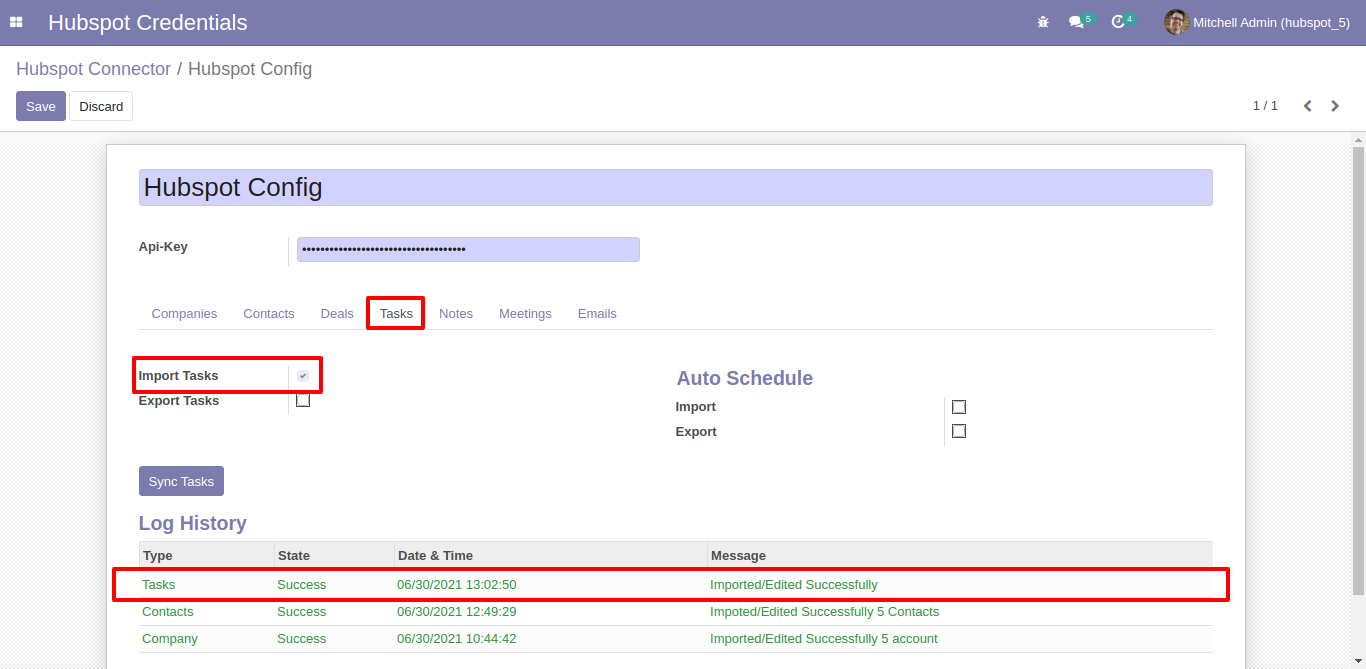This screenshot has width=1366, height=669.
Task: Select the Tasks tab
Action: (x=396, y=314)
